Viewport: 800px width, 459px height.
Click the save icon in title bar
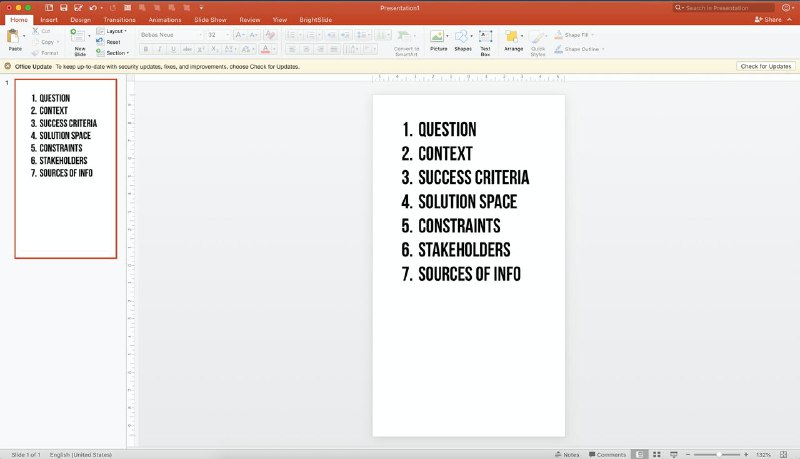click(x=63, y=8)
